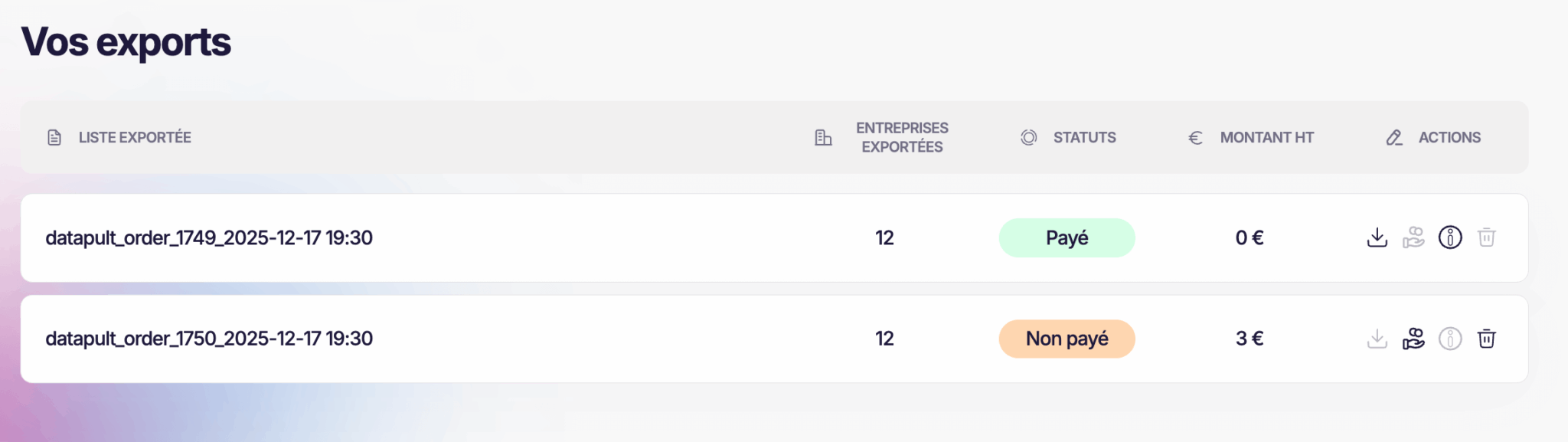Click the Liste exportée column header
Viewport: 1568px width, 442px height.
click(x=135, y=138)
